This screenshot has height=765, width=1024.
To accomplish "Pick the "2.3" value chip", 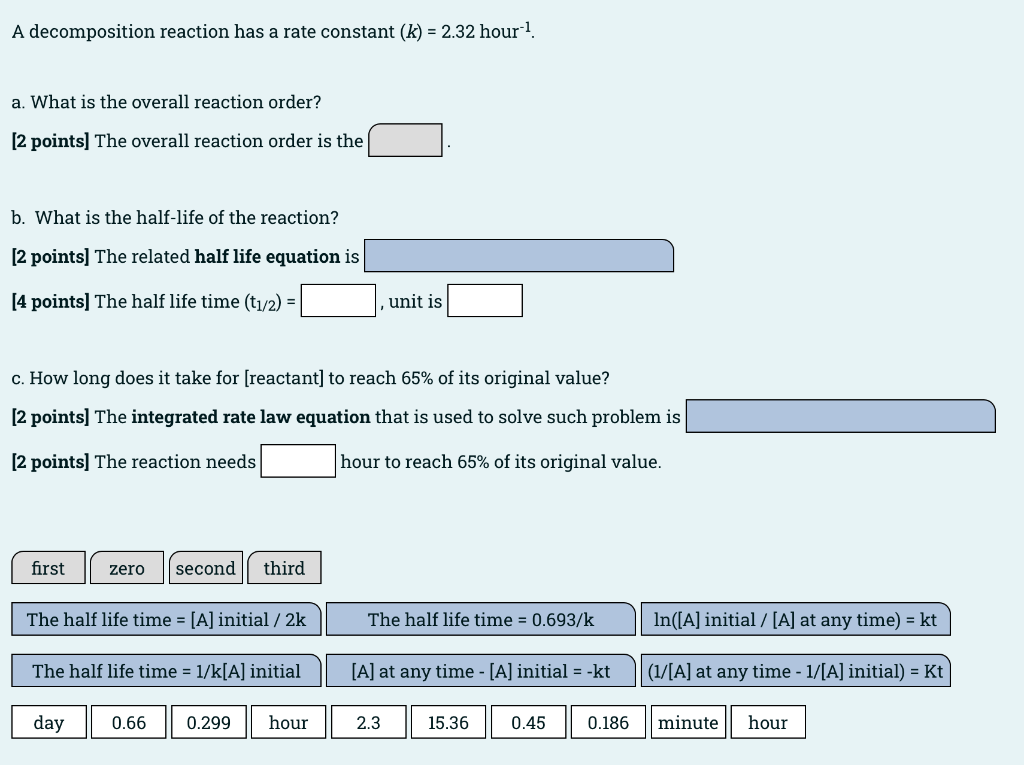I will click(368, 722).
